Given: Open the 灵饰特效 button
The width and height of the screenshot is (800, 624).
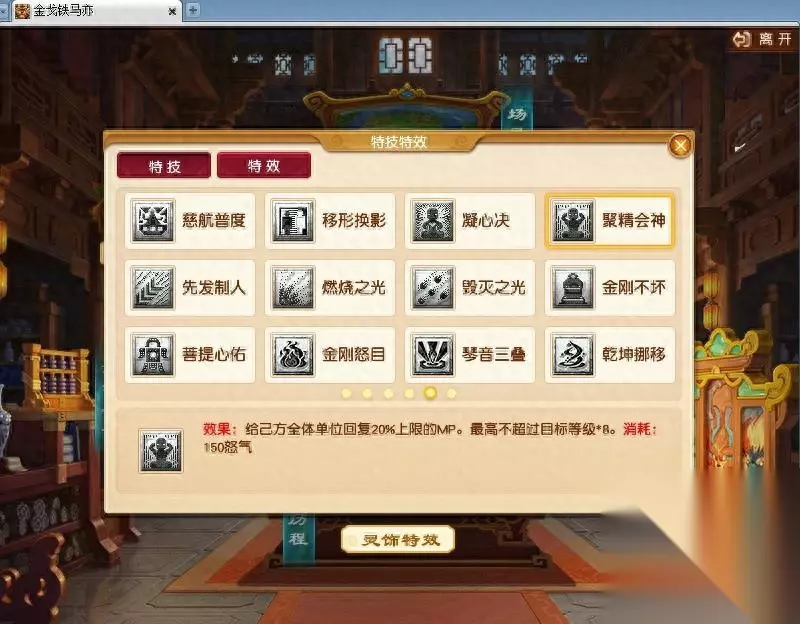Looking at the screenshot, I should 398,539.
